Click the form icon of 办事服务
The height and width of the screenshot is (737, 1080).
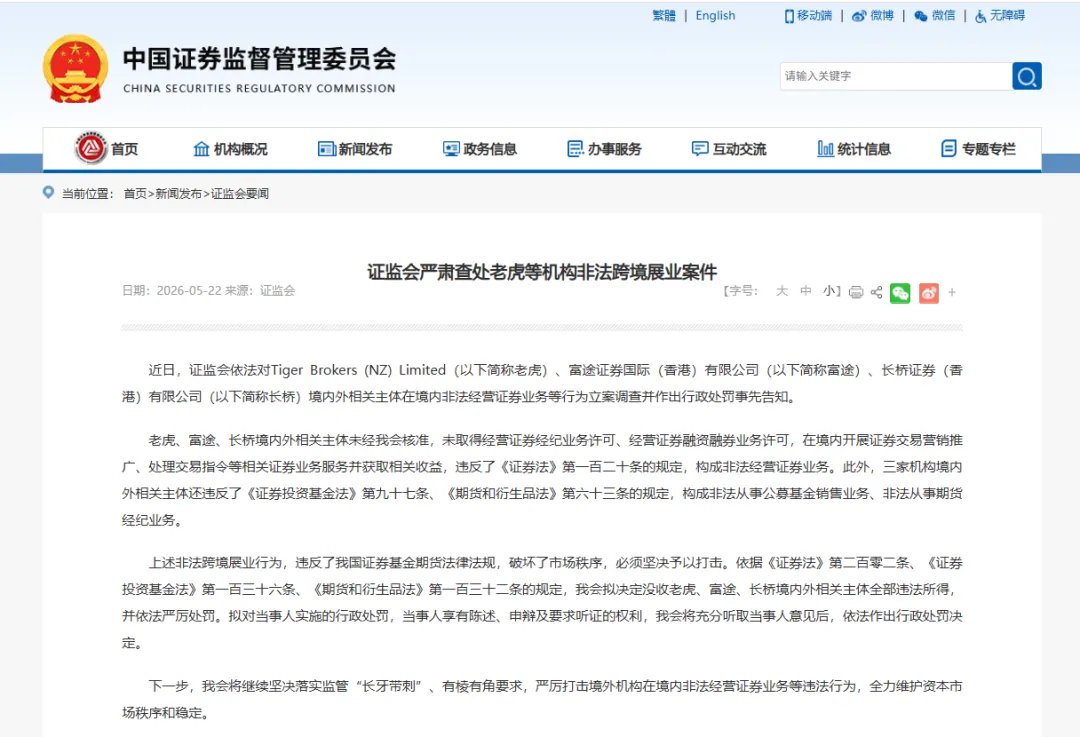(x=575, y=149)
